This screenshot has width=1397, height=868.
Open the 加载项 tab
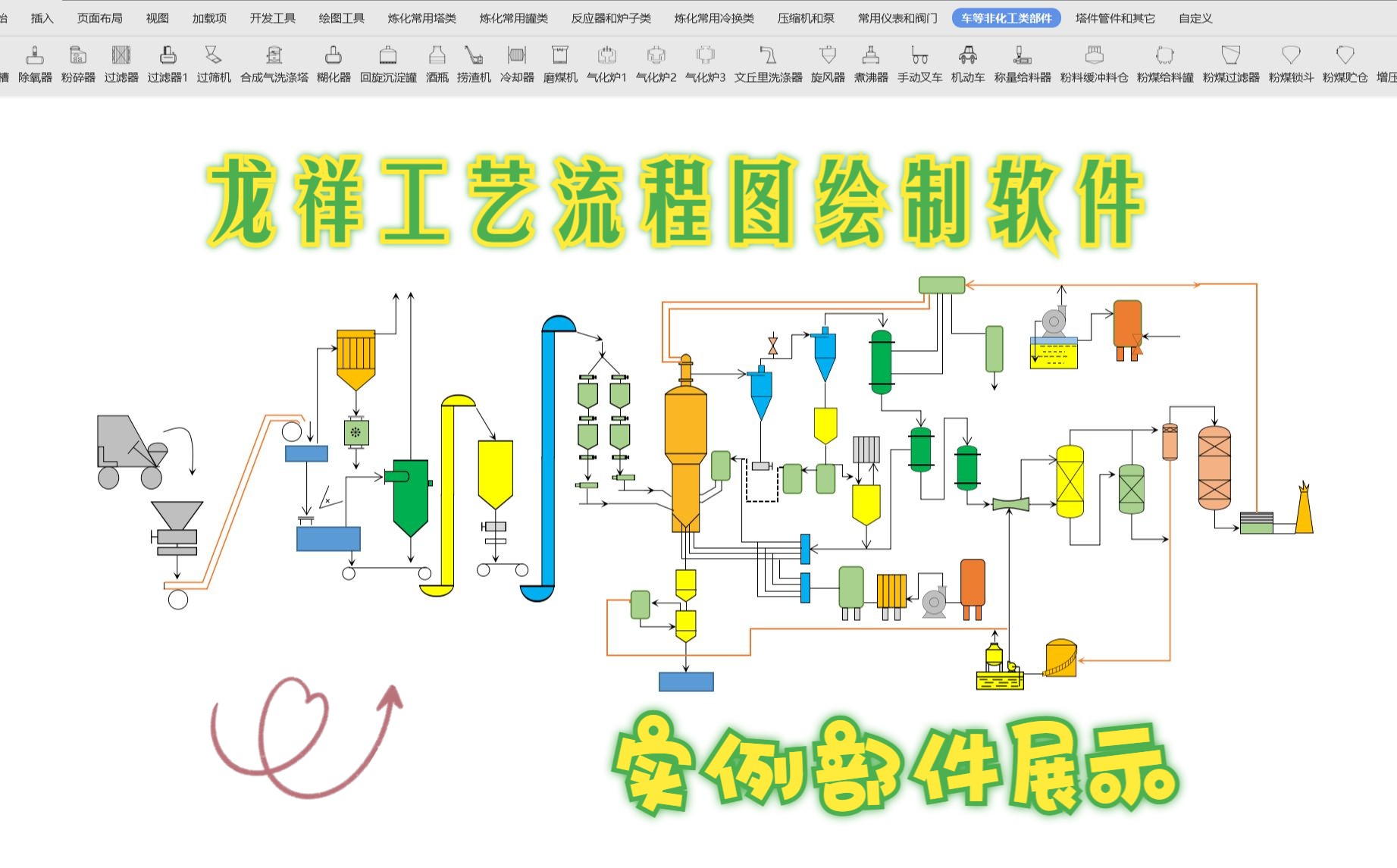click(x=209, y=18)
